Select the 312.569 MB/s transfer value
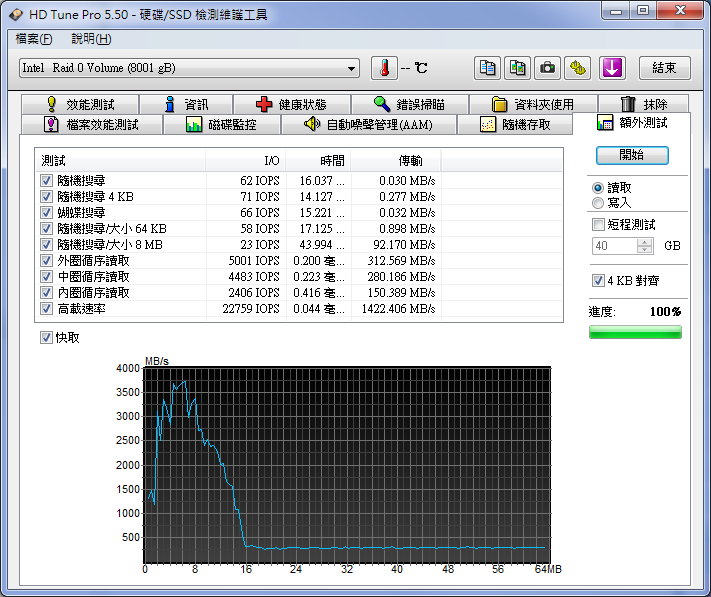Image resolution: width=711 pixels, height=597 pixels. click(401, 261)
